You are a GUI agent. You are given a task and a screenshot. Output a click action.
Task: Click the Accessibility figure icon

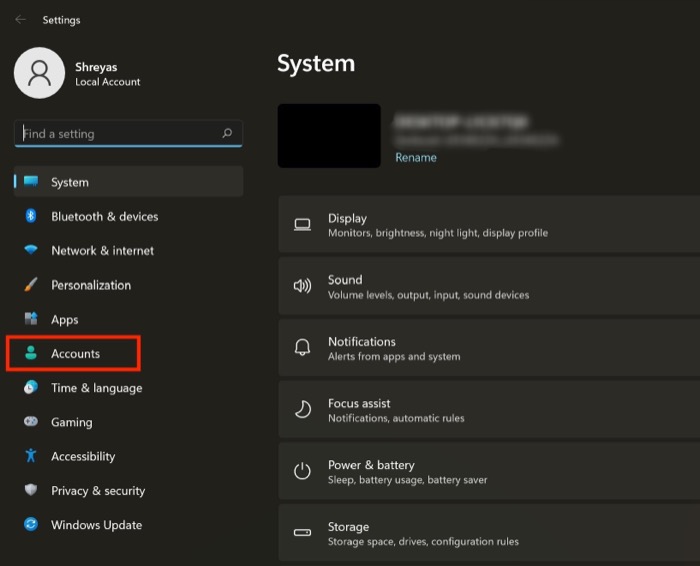point(31,455)
